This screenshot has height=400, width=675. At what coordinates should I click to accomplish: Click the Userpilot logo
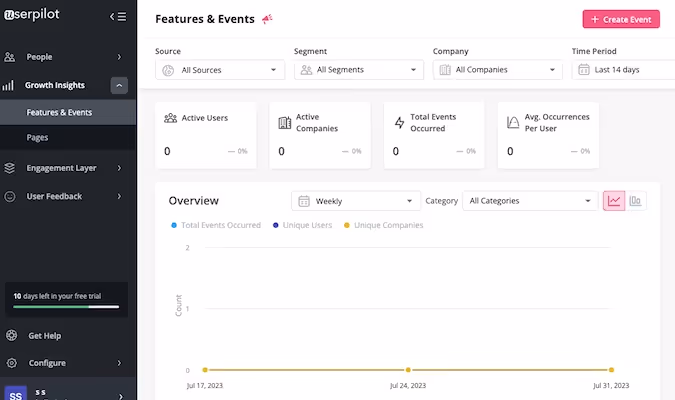pos(32,15)
